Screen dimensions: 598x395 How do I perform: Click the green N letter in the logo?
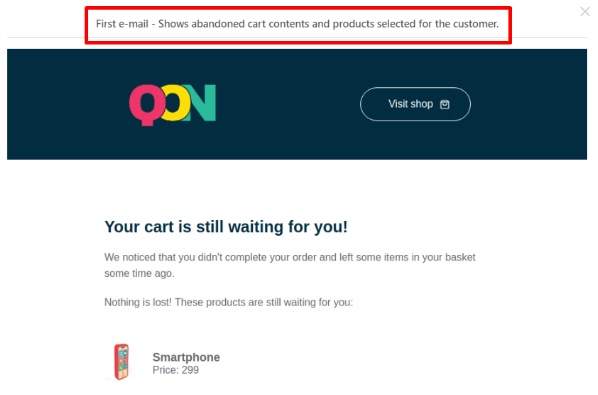201,103
